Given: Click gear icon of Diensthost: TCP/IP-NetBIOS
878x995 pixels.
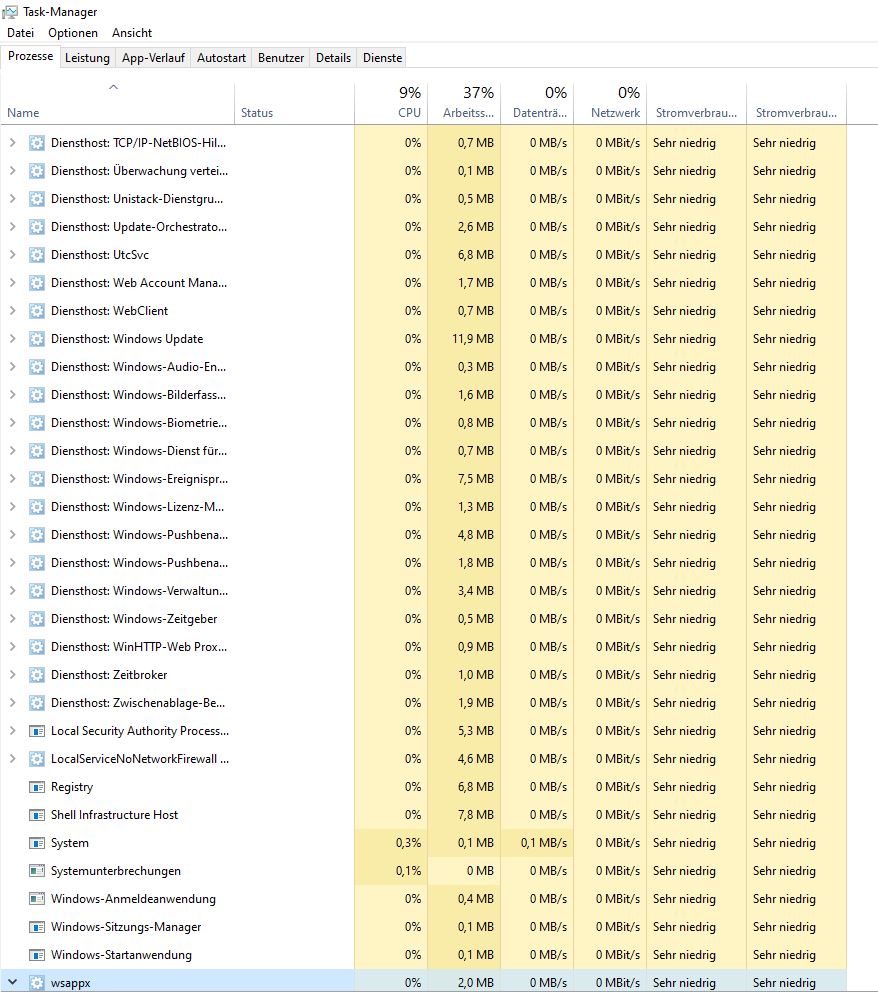Looking at the screenshot, I should pyautogui.click(x=37, y=143).
